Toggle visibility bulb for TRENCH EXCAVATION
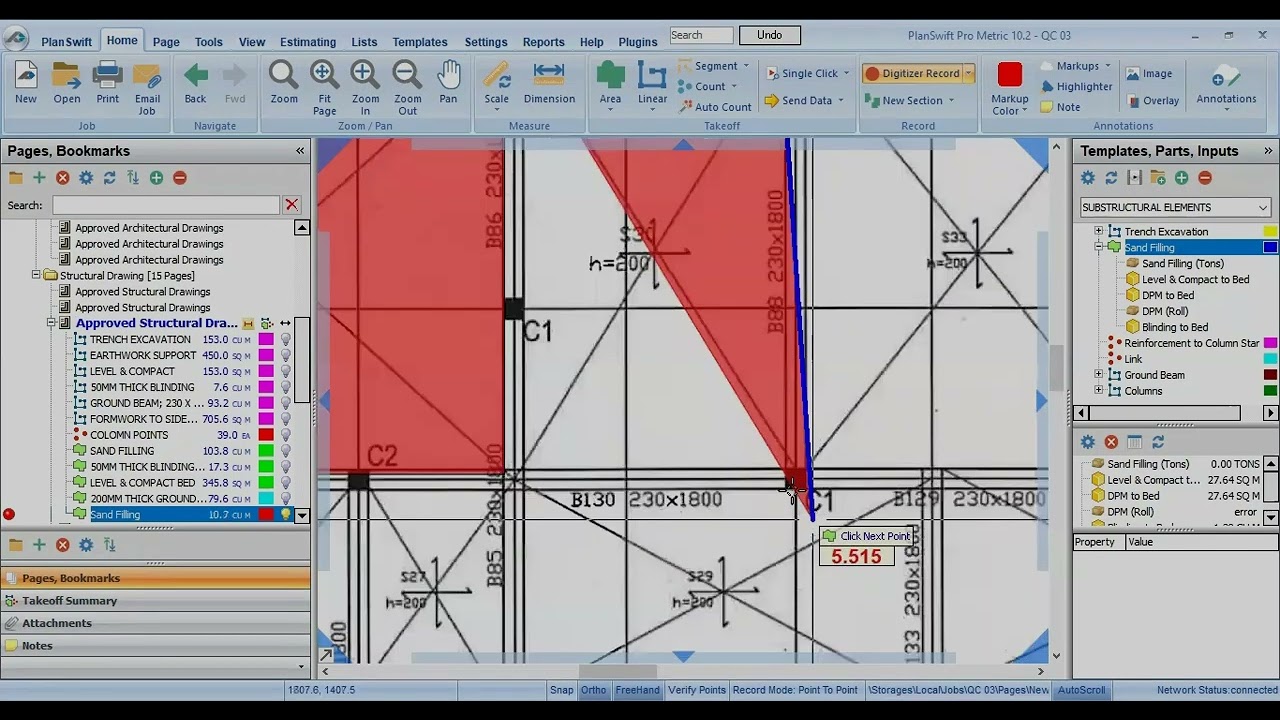The image size is (1280, 720). (285, 340)
